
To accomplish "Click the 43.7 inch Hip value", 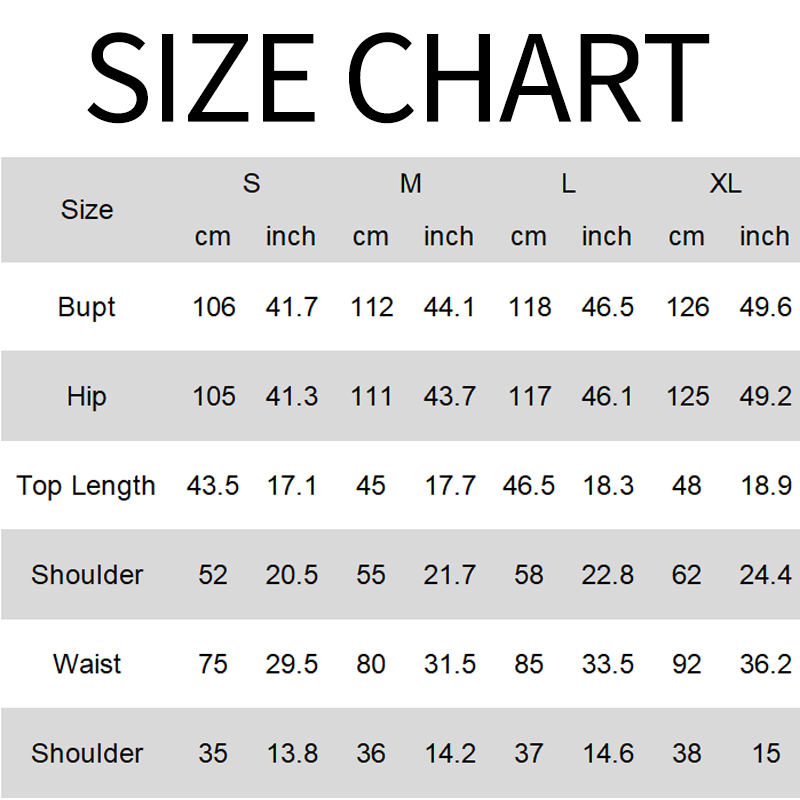I will pyautogui.click(x=449, y=396).
